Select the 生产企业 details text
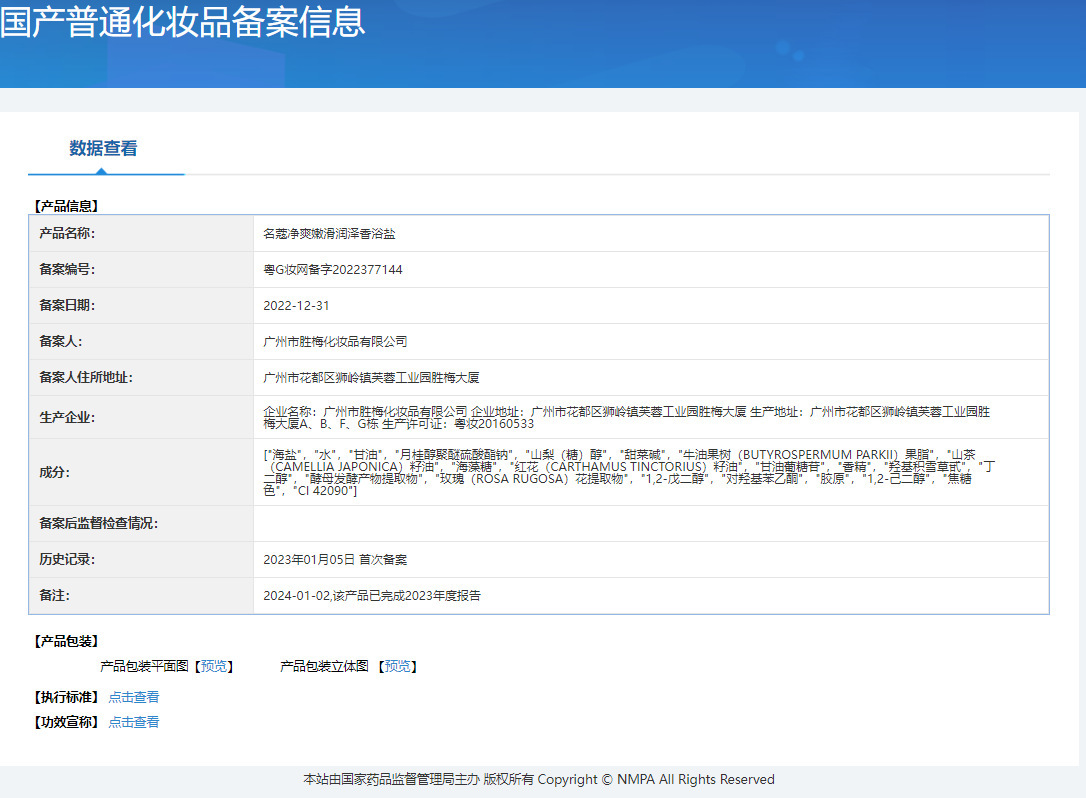1086x798 pixels. 627,417
